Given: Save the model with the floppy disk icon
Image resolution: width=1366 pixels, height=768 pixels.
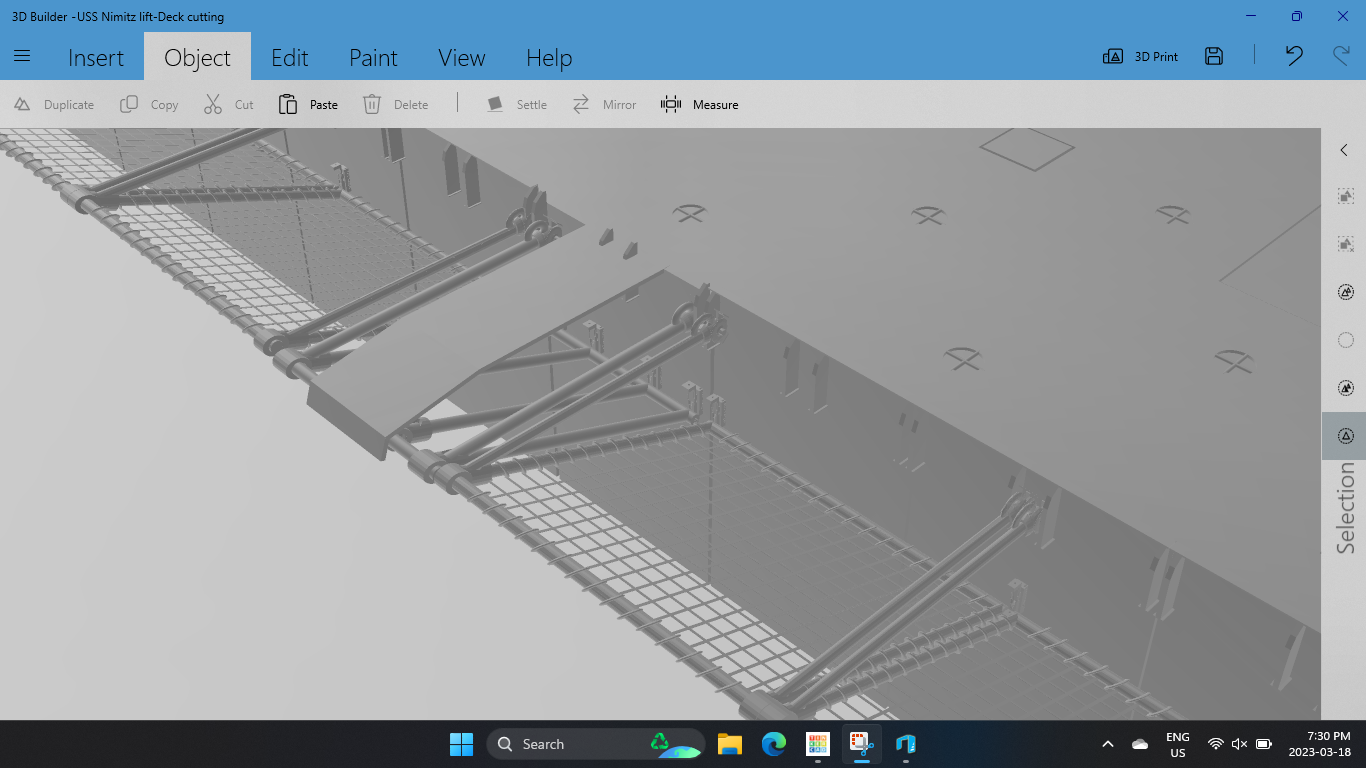Looking at the screenshot, I should 1214,56.
